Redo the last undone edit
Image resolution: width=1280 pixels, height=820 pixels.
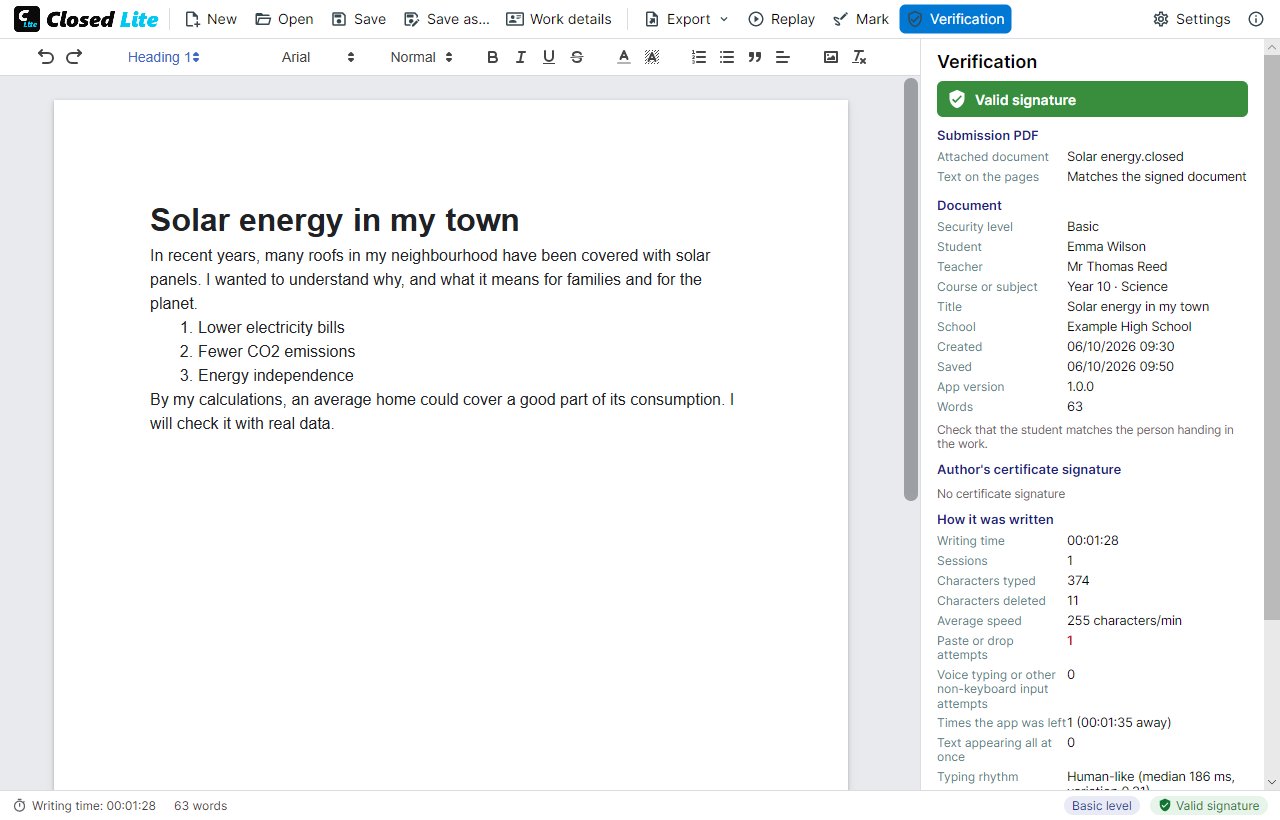pos(74,57)
